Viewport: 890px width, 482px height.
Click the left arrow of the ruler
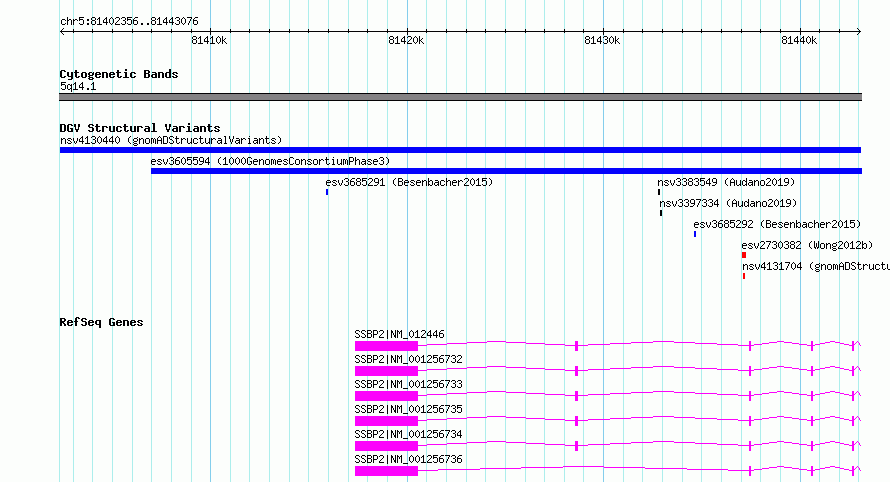tap(62, 32)
